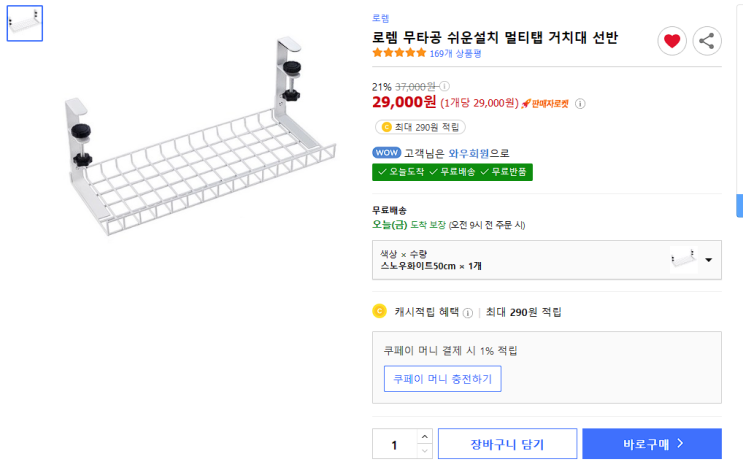This screenshot has height=470, width=743.
Task: Open the 169개 상품평 reviews link
Action: [455, 54]
